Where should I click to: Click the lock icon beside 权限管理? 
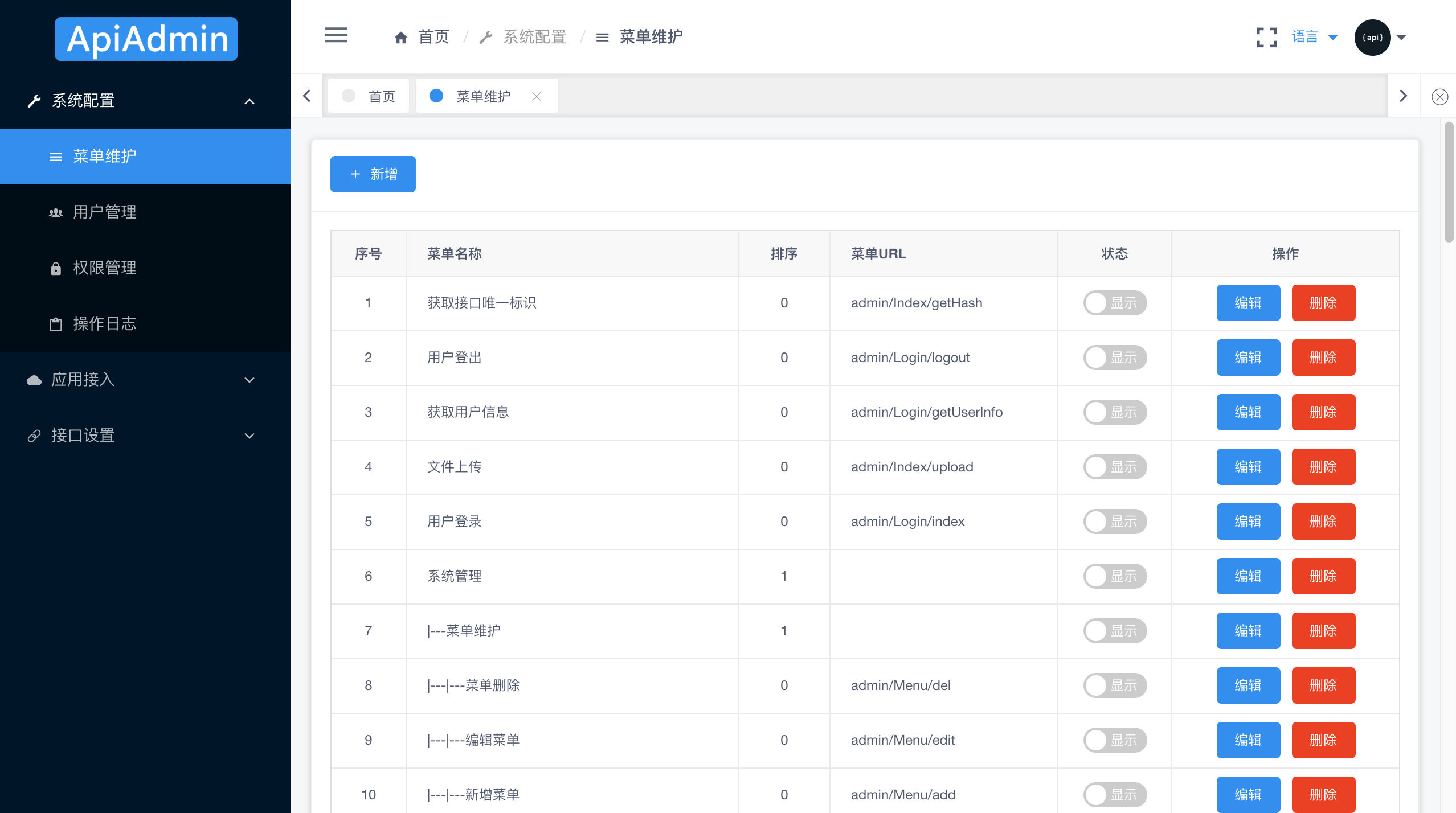tap(56, 268)
